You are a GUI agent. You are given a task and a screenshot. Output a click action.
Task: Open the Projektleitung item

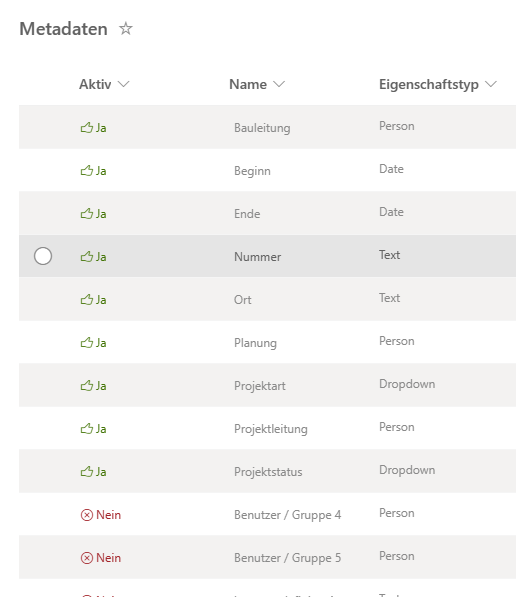tap(271, 429)
